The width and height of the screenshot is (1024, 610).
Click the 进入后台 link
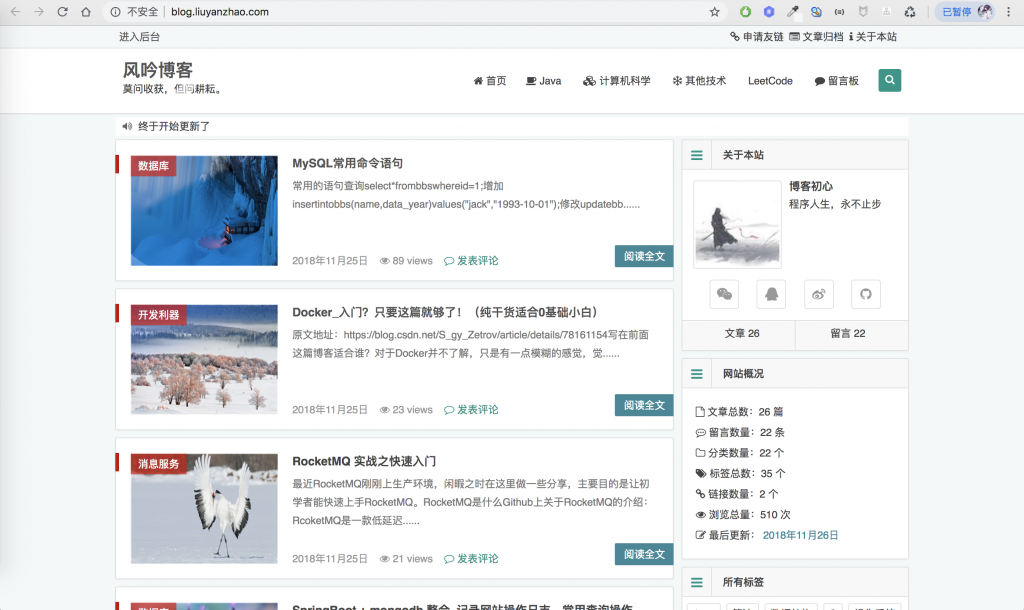click(139, 37)
